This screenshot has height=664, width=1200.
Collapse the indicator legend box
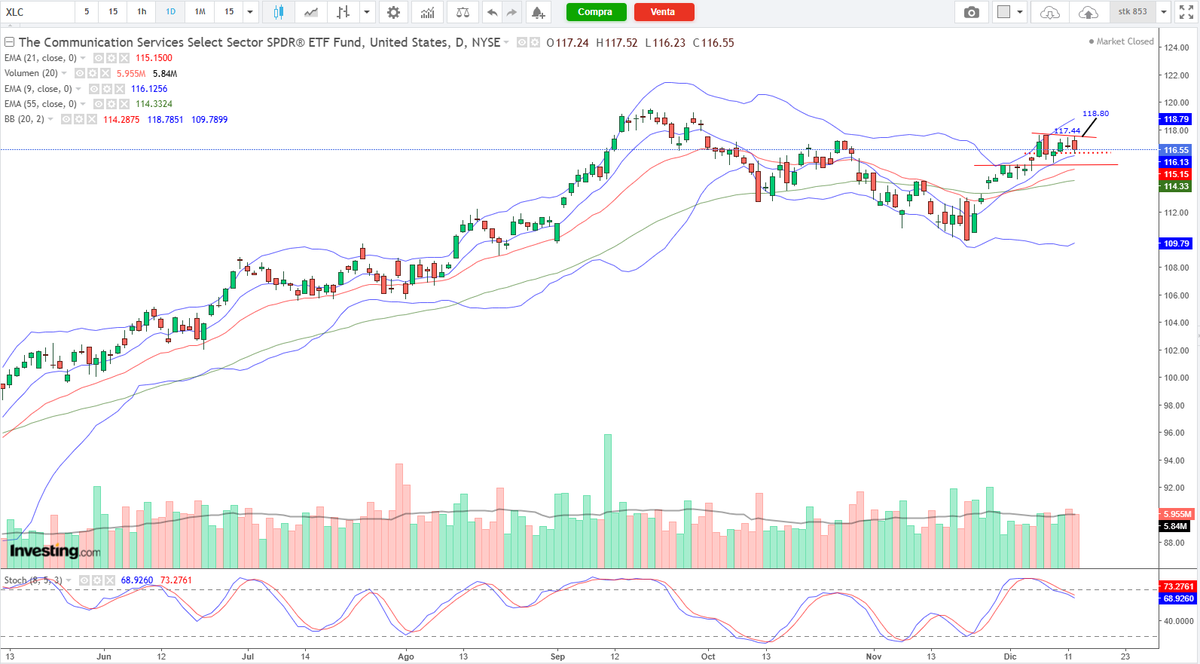click(x=9, y=42)
